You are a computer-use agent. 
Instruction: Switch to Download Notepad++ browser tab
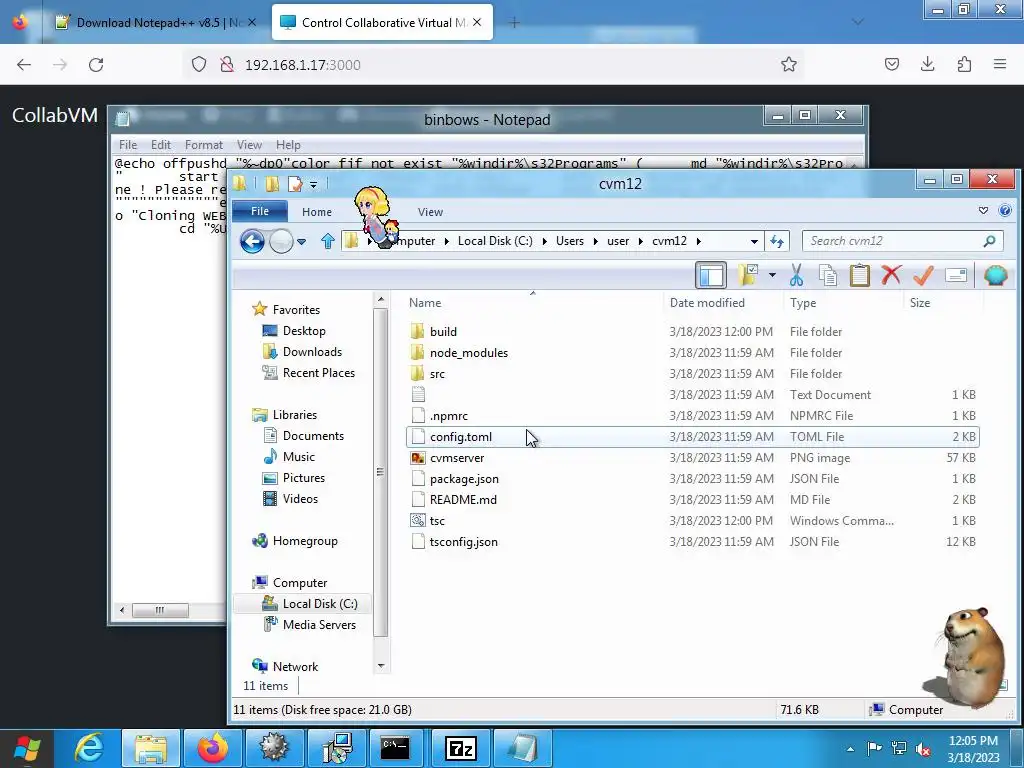pyautogui.click(x=157, y=22)
